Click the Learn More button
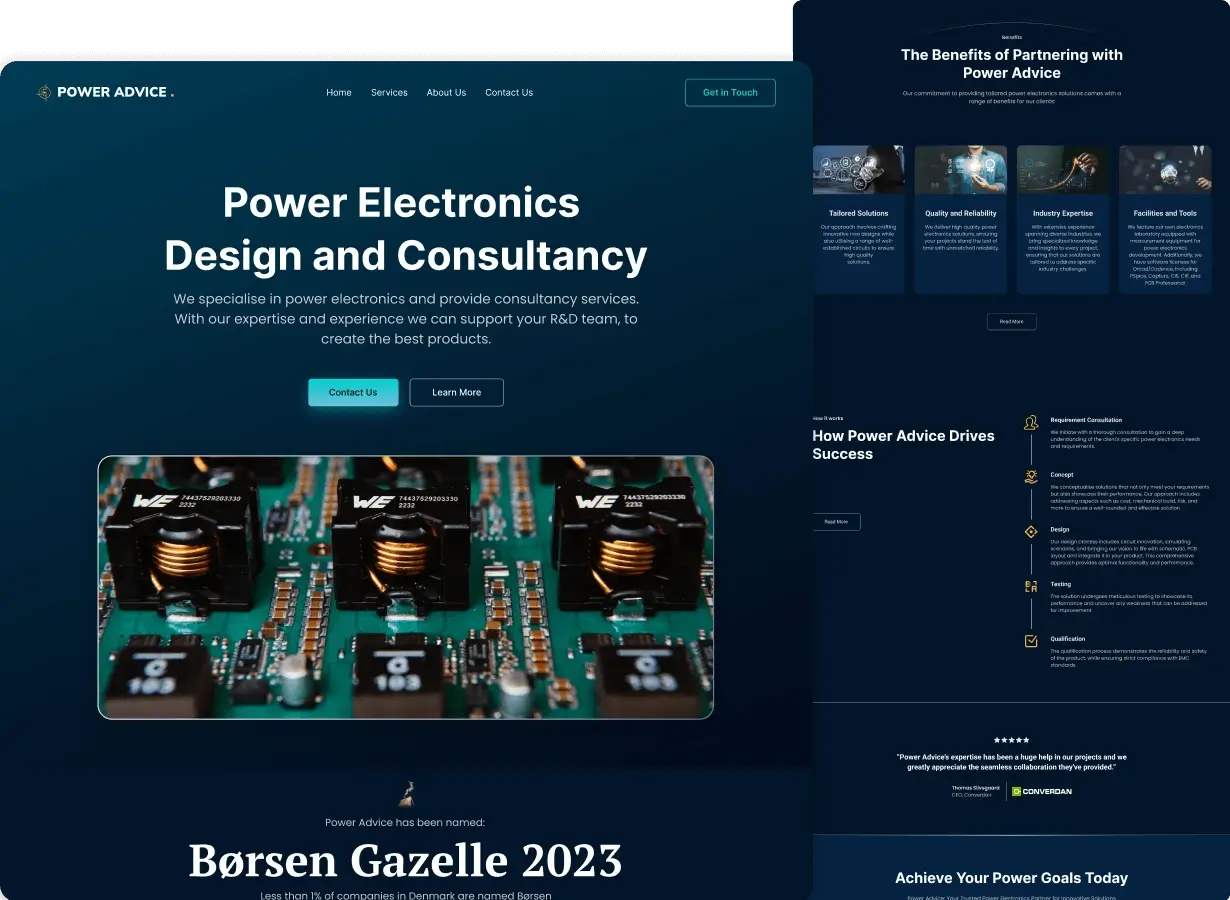Screen dimensions: 1230x900 [456, 392]
